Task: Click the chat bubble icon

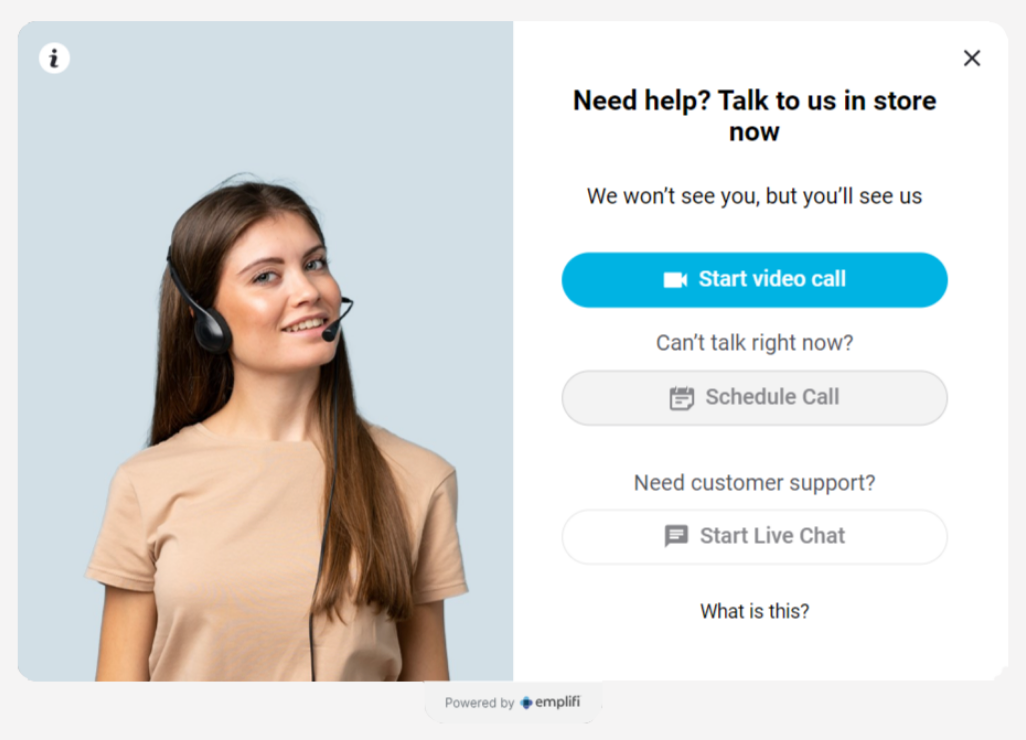Action: (x=676, y=536)
